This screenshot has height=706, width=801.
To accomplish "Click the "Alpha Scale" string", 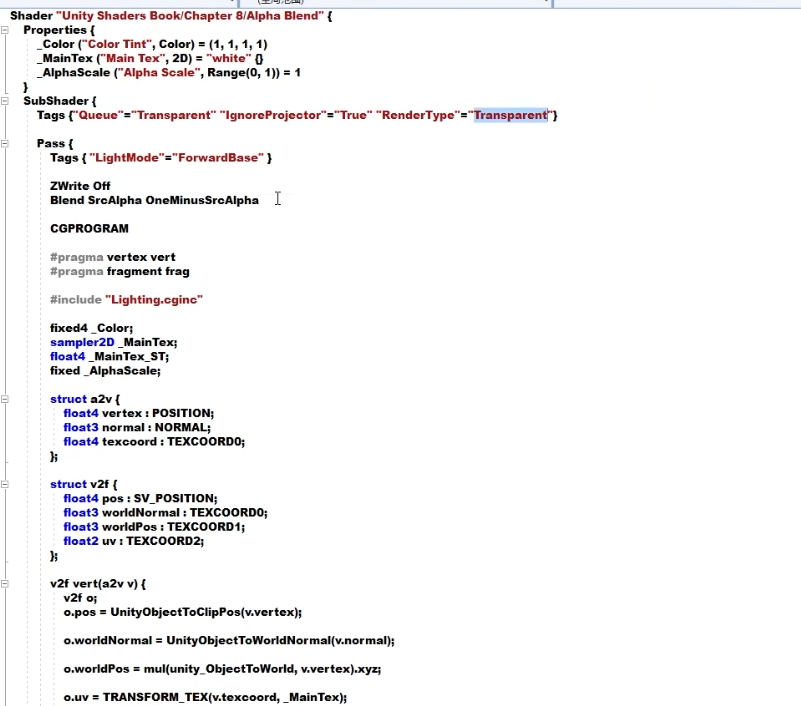I will [159, 73].
